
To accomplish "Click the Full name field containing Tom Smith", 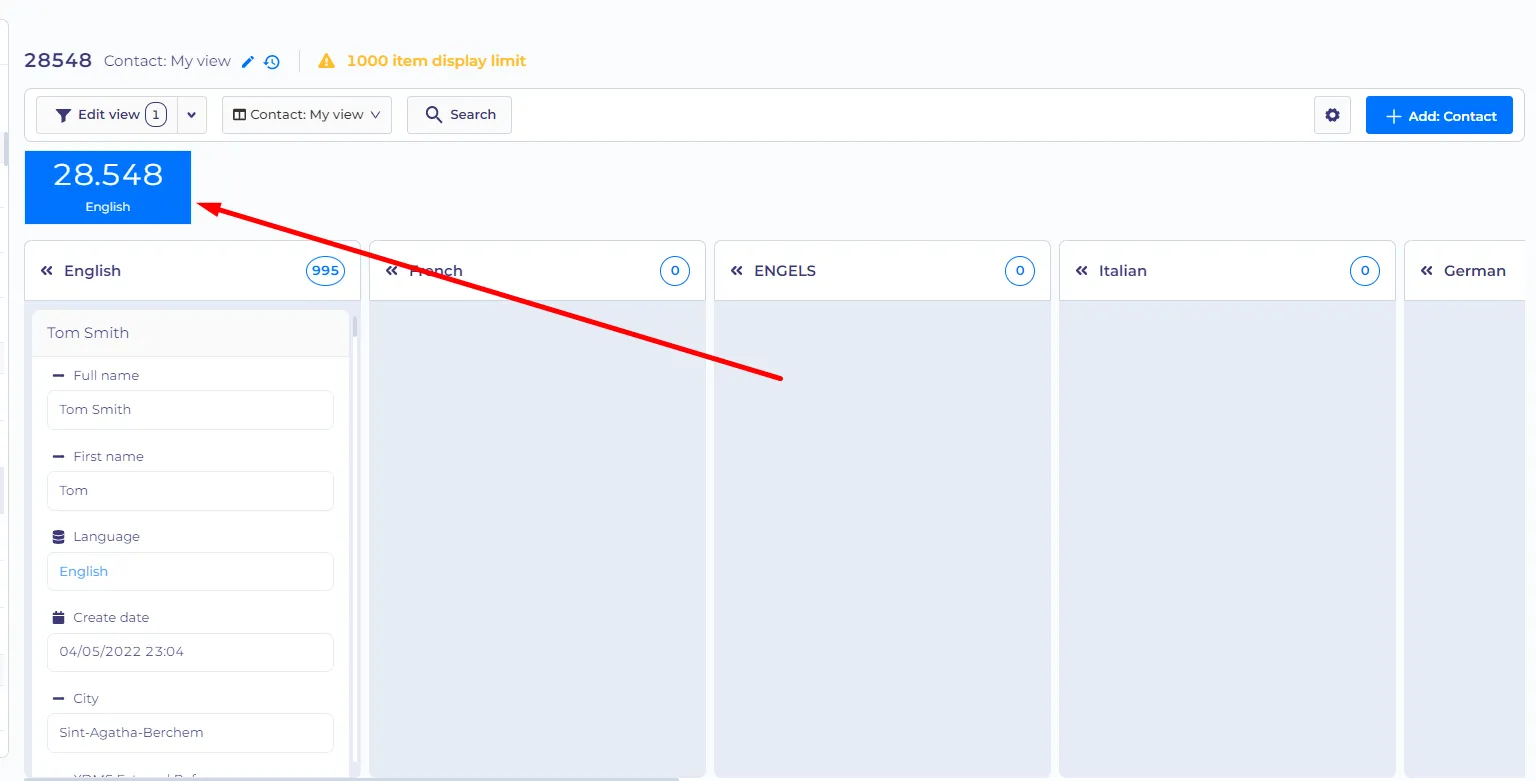I will (x=190, y=410).
